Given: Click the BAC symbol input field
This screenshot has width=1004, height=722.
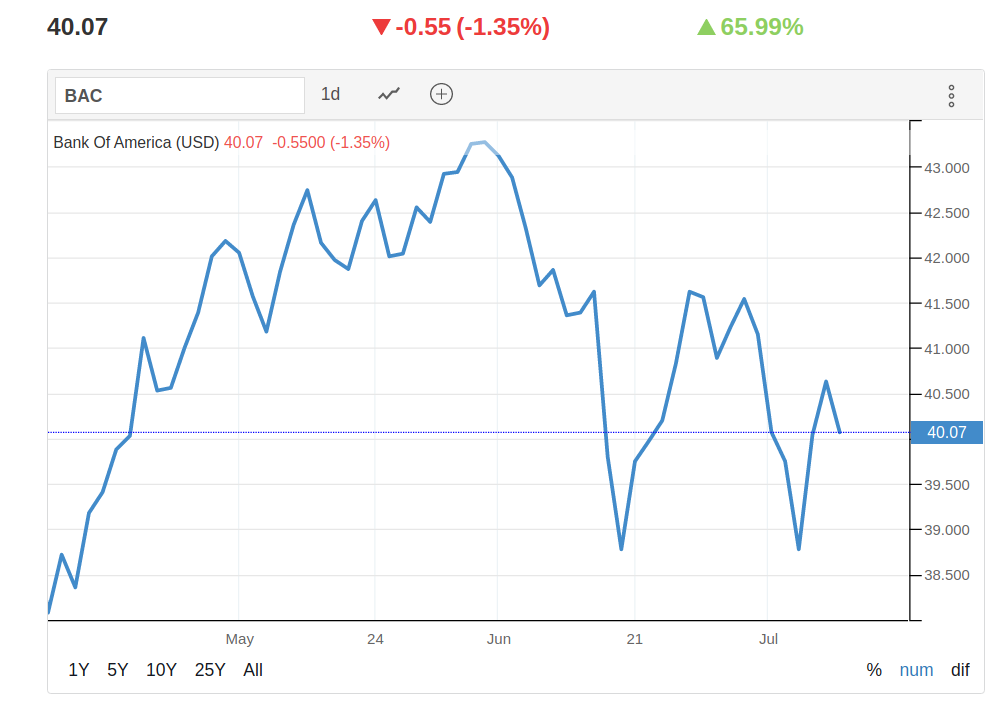Looking at the screenshot, I should 179,96.
